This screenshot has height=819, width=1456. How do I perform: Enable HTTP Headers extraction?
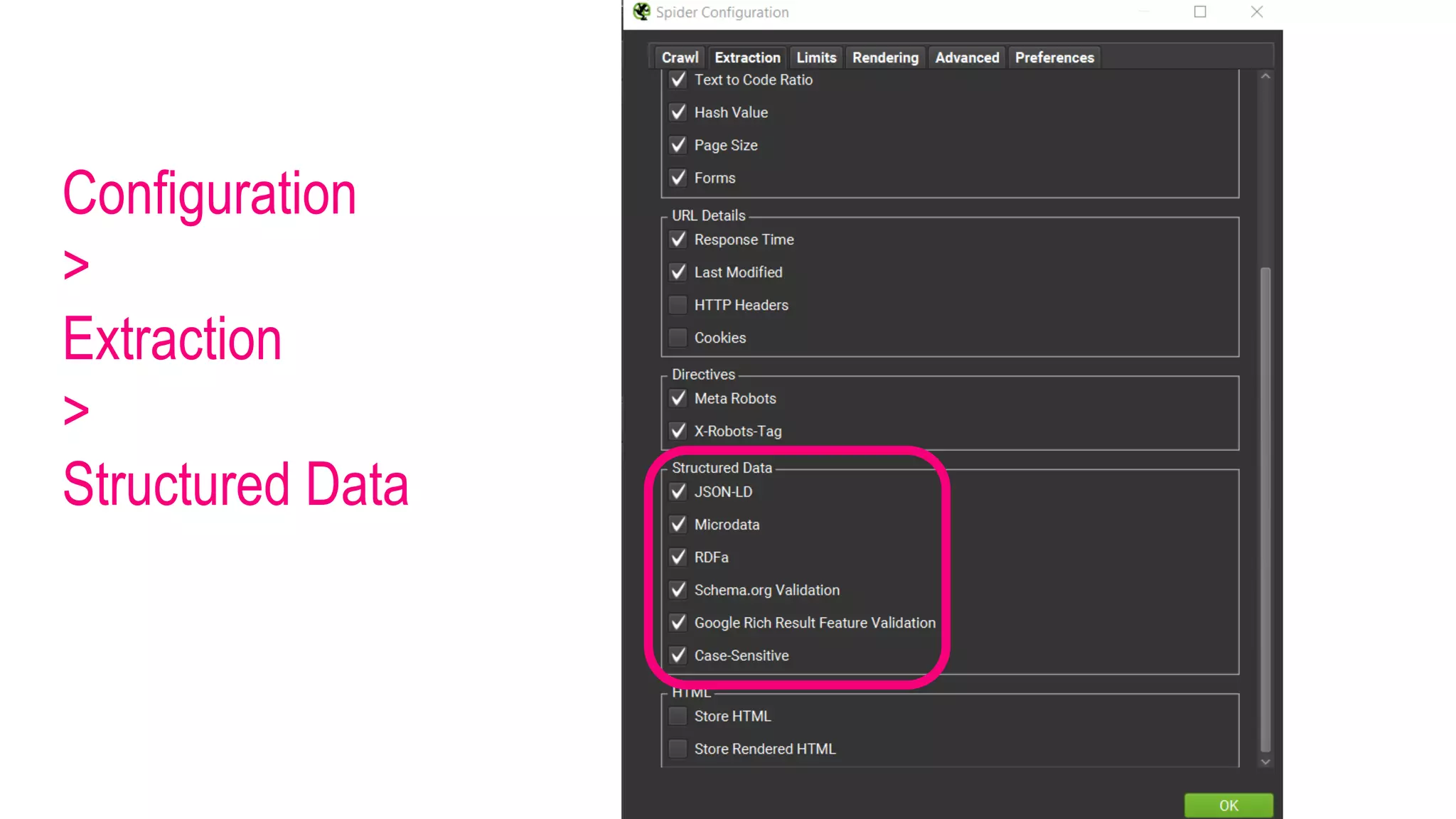(678, 305)
